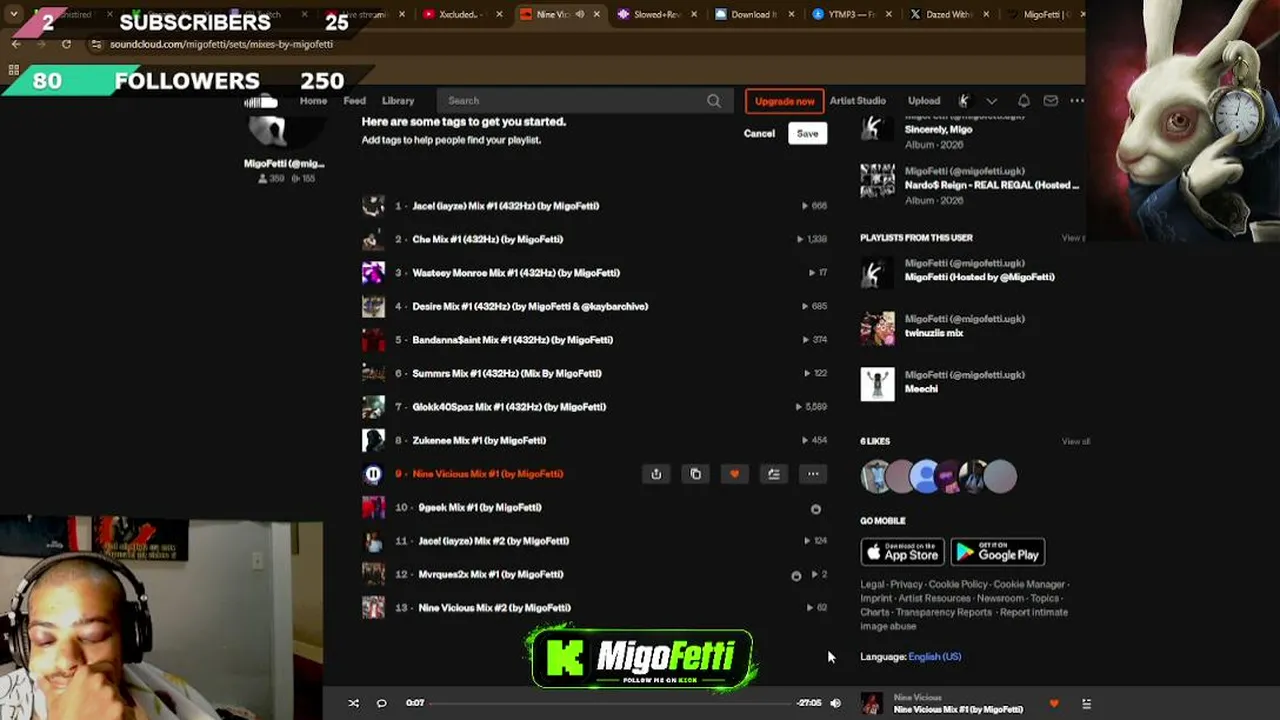Viewport: 1280px width, 720px height.
Task: Toggle shuffle in the player bar
Action: click(x=353, y=703)
